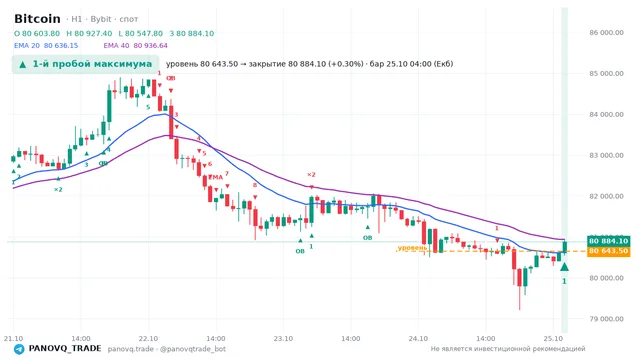Click the Bitcoin chart title
The width and height of the screenshot is (640, 360).
coord(37,19)
